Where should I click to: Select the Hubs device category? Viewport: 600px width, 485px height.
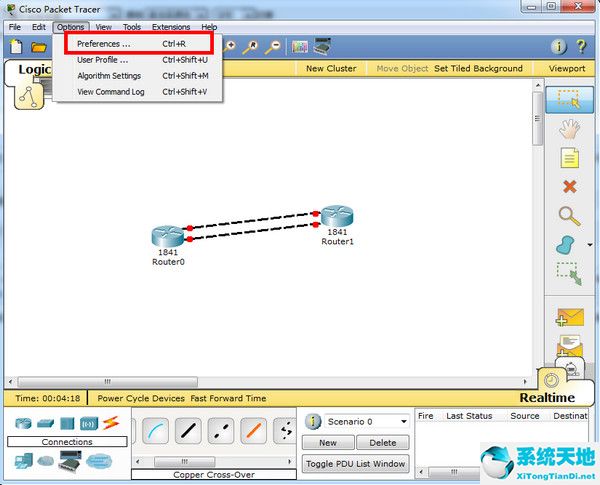[x=67, y=423]
